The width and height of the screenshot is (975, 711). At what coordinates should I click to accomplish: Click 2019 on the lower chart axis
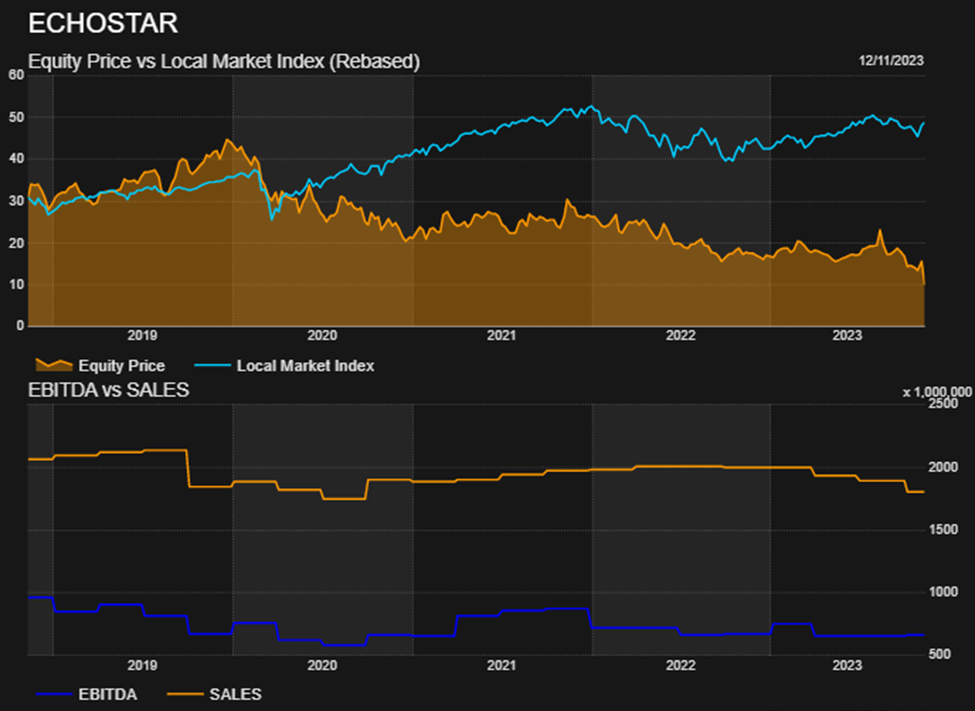(x=142, y=665)
